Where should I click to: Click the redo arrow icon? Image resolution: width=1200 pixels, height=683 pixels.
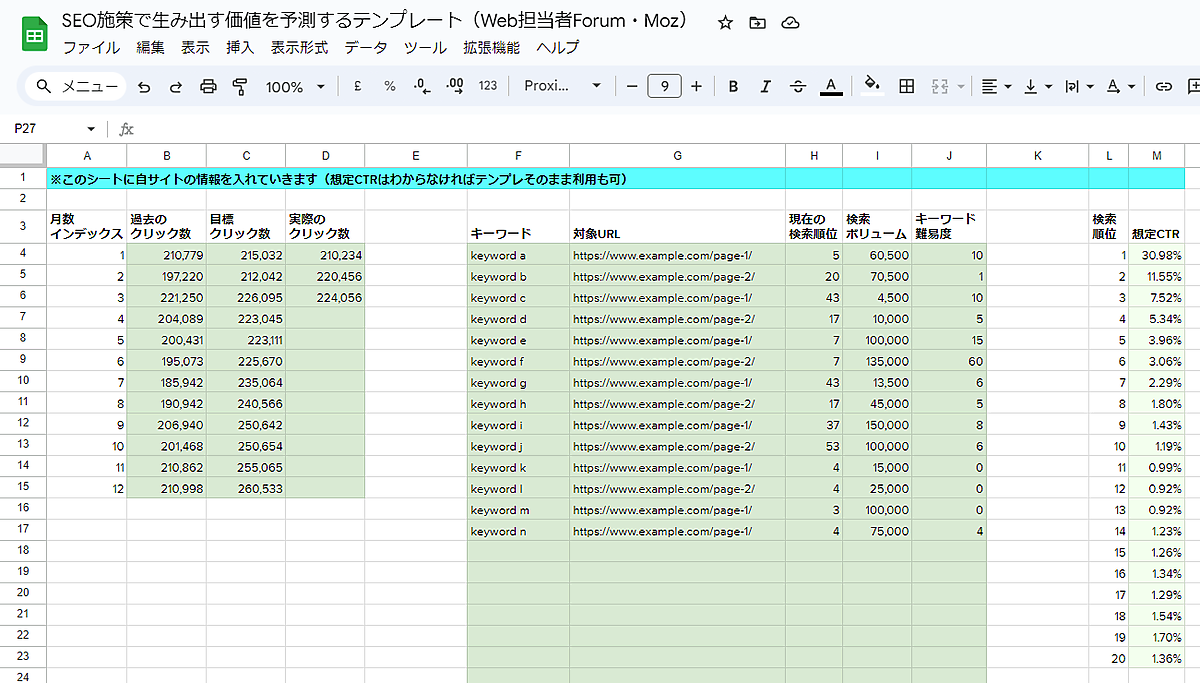[176, 87]
